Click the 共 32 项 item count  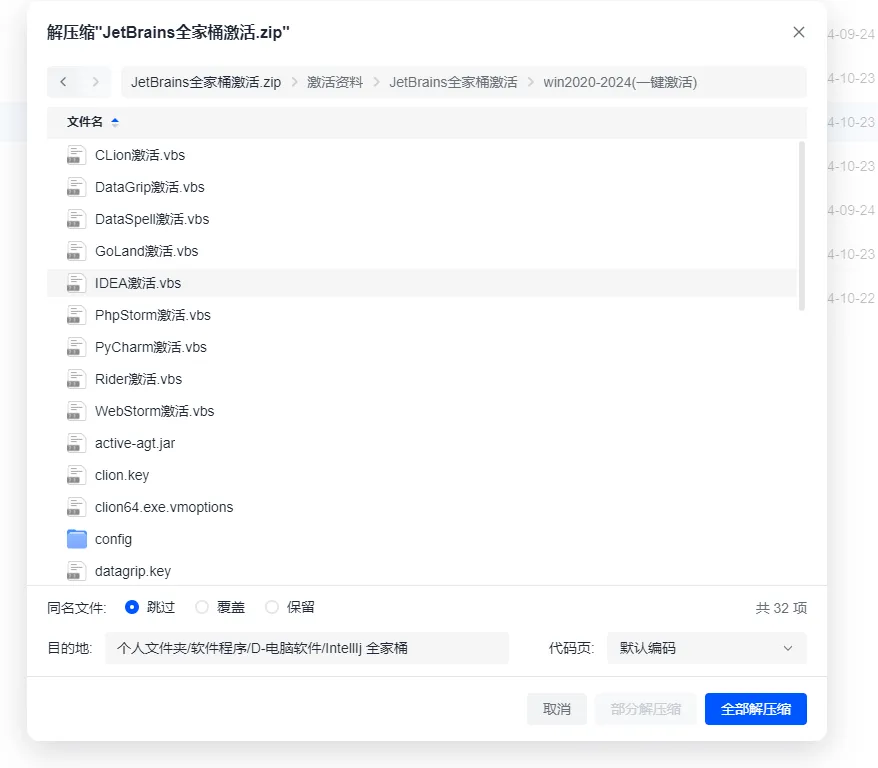point(781,608)
